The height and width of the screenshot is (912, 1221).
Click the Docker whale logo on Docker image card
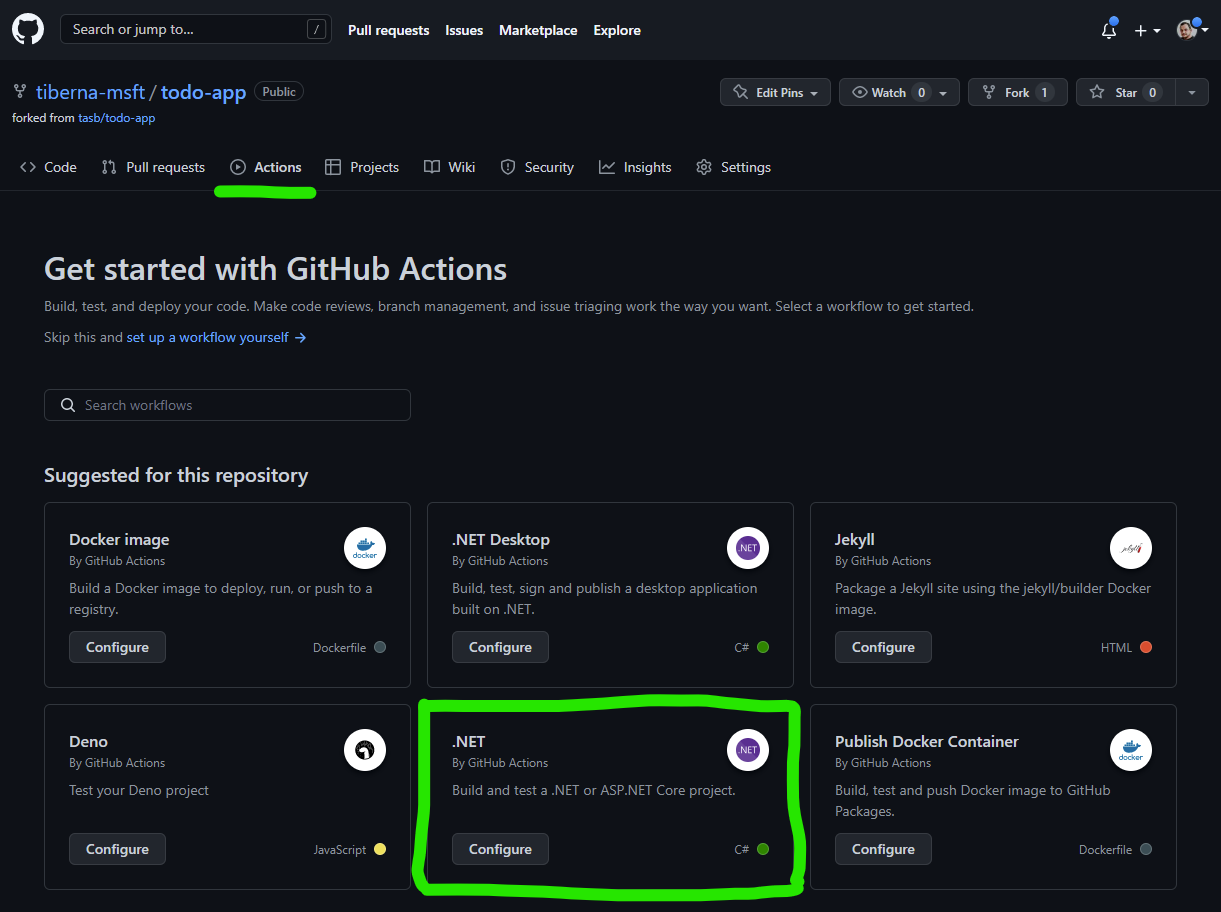[365, 548]
